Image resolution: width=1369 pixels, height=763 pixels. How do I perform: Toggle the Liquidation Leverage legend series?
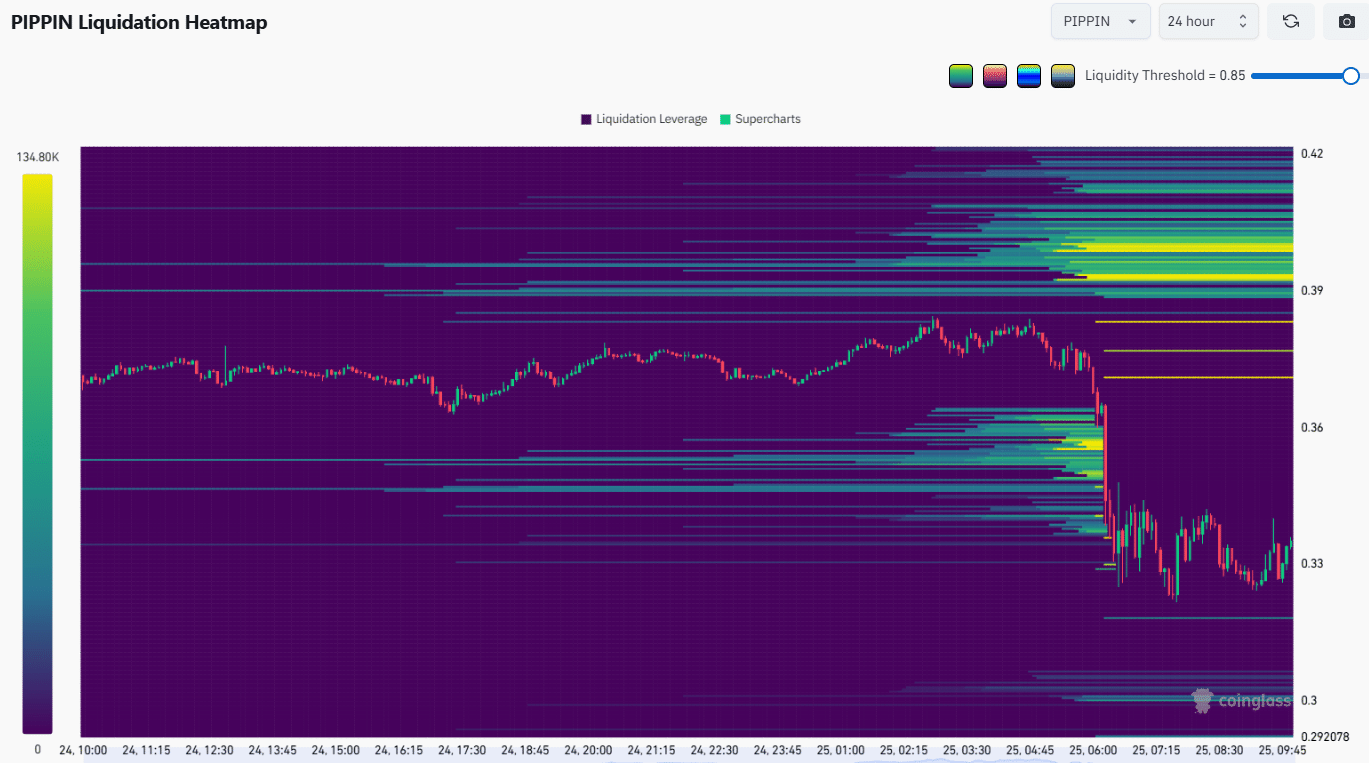point(651,119)
